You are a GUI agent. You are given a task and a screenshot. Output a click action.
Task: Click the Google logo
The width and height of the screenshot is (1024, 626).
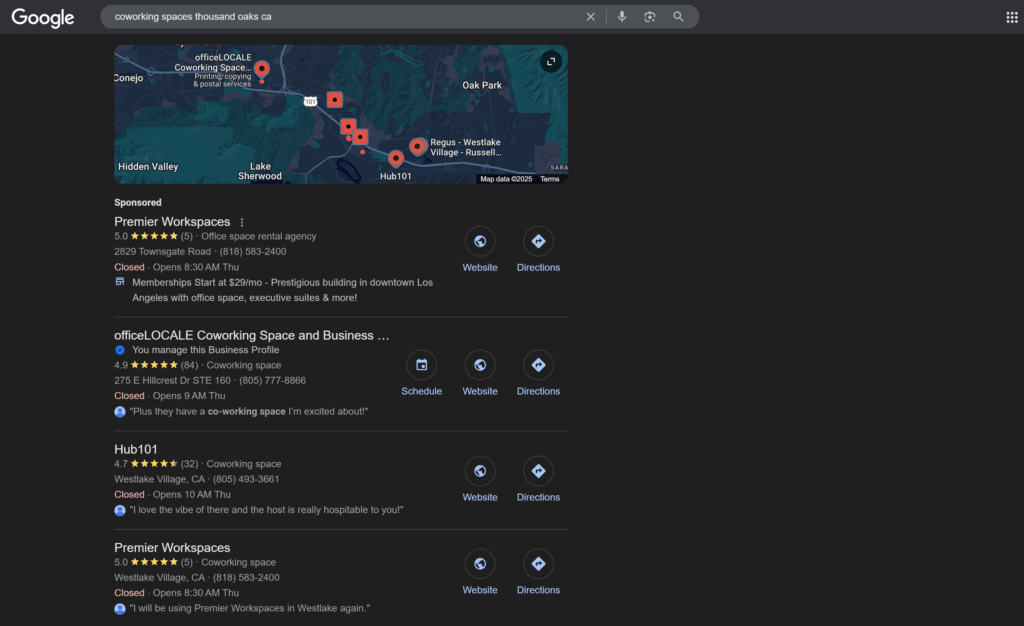pos(43,18)
